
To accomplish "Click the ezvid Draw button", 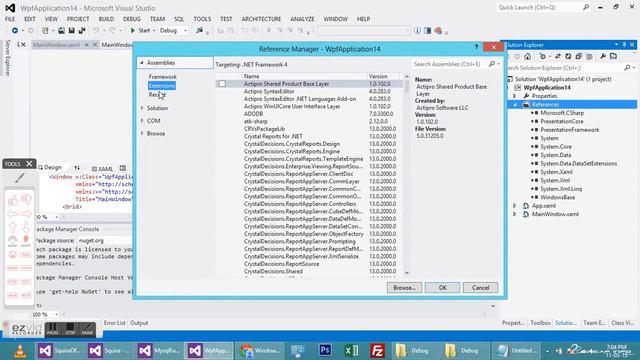I will [x=87, y=329].
